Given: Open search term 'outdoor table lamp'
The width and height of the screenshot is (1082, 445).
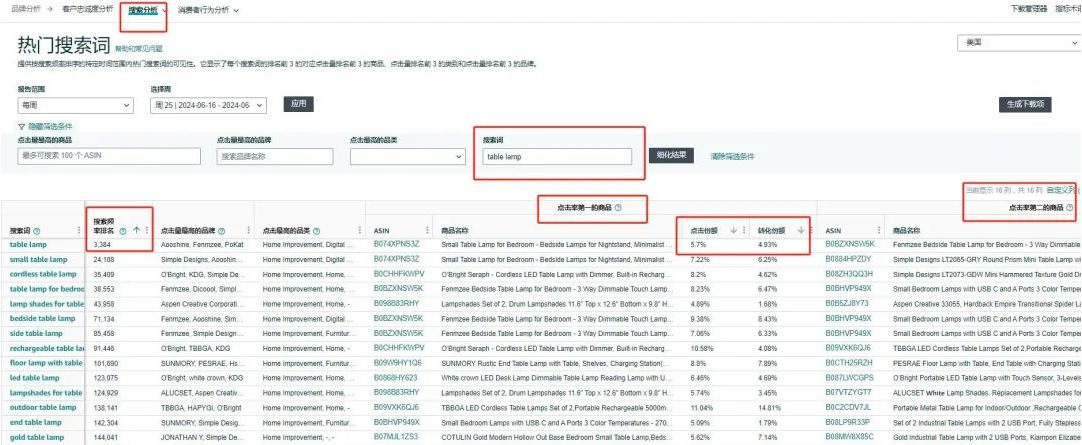Looking at the screenshot, I should 43,407.
